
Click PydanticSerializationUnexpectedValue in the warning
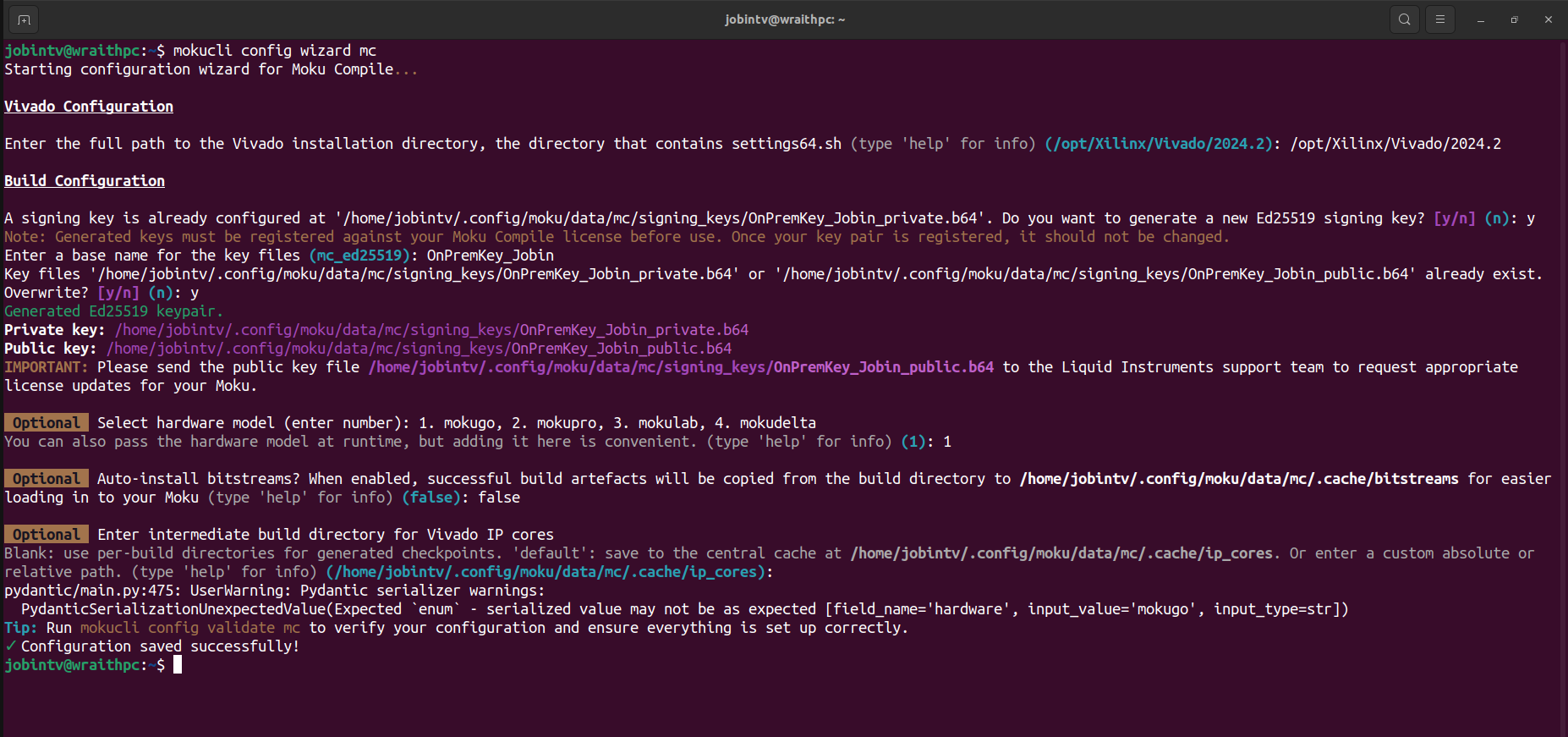(x=173, y=609)
